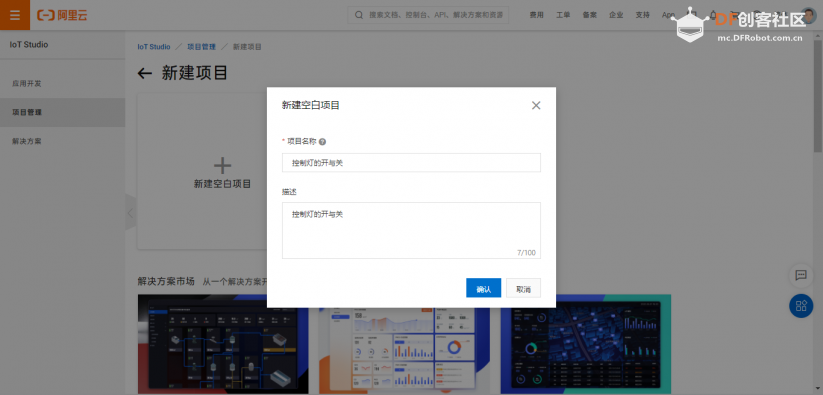Open 备案 in the top navigation

coord(589,15)
